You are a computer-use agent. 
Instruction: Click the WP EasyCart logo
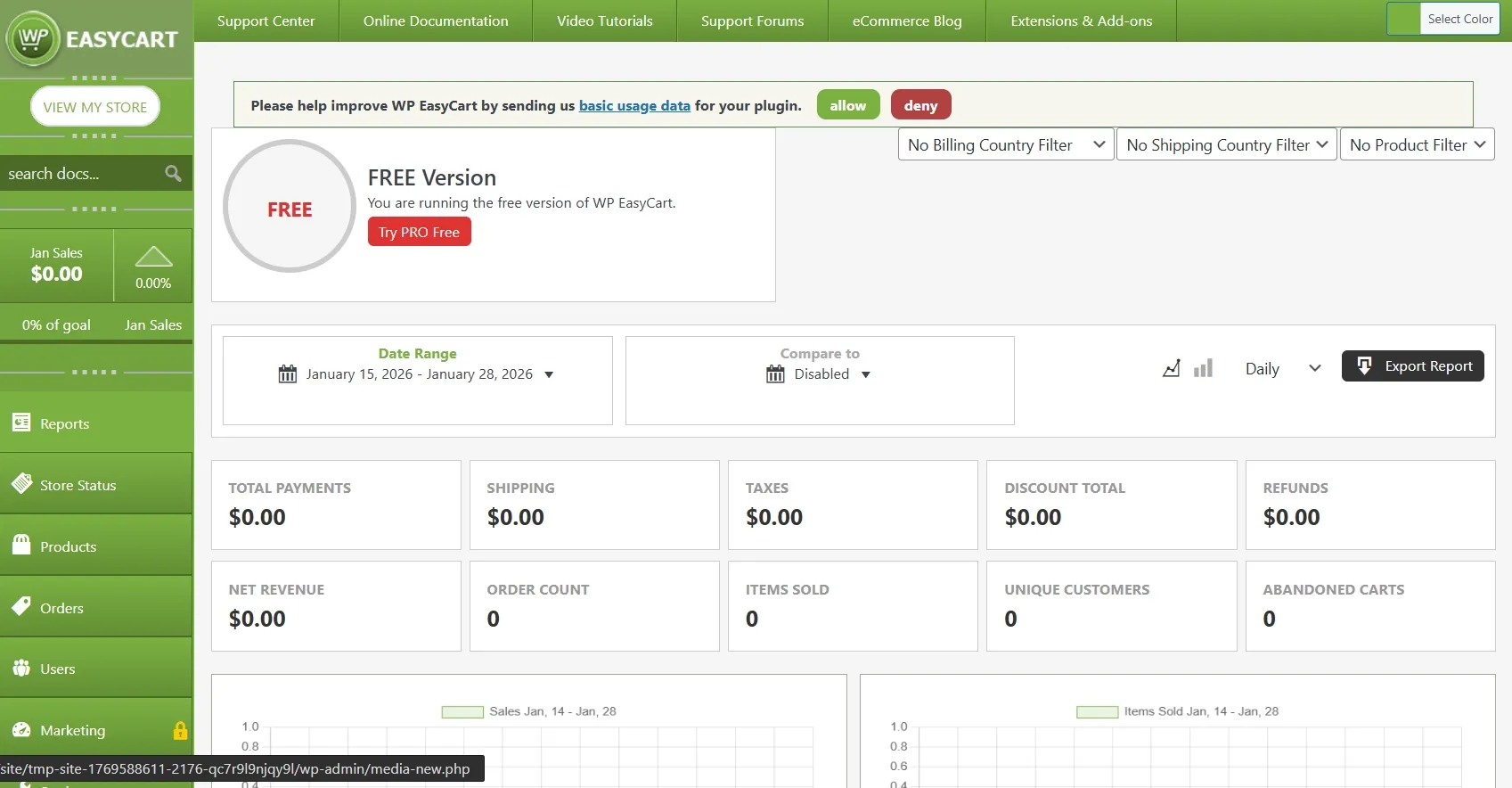[x=93, y=38]
